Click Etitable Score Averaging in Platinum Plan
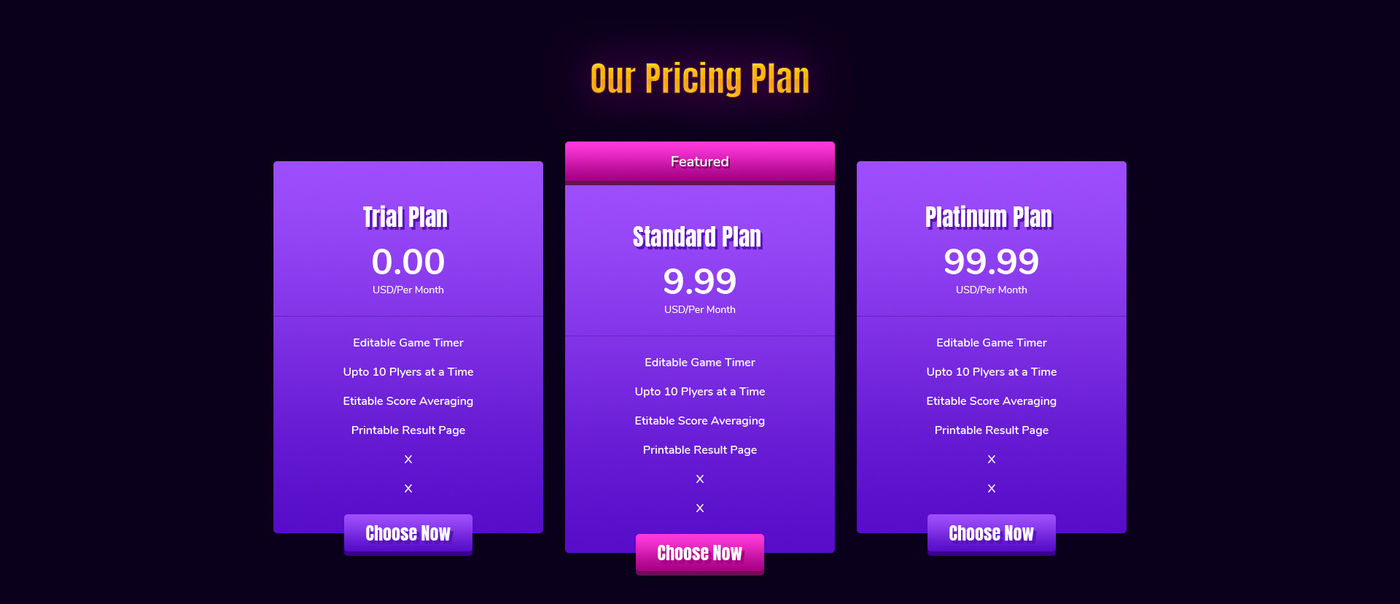 (991, 401)
